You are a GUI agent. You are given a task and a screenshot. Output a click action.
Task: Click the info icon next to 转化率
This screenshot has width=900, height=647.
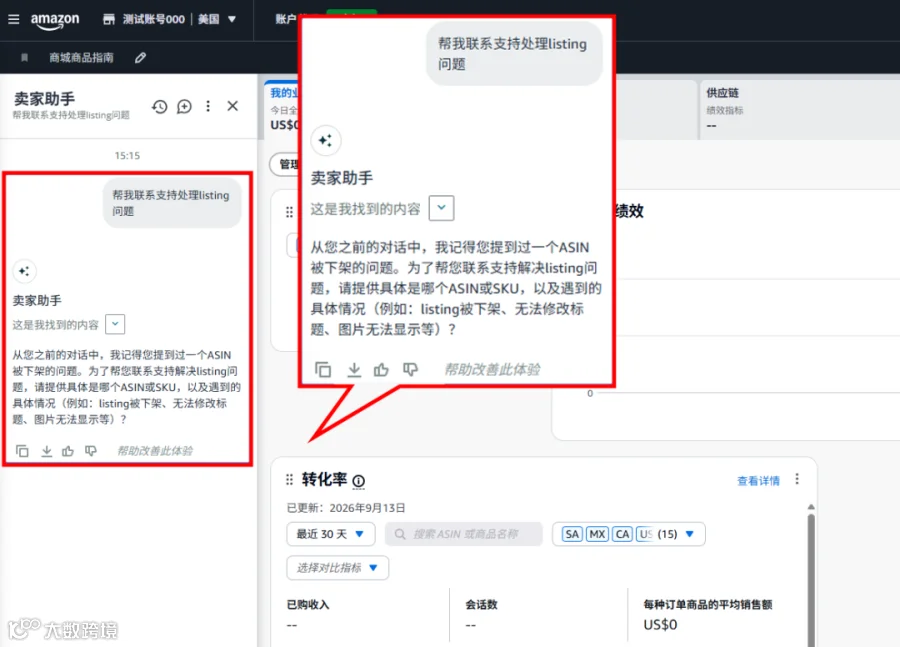pos(359,481)
